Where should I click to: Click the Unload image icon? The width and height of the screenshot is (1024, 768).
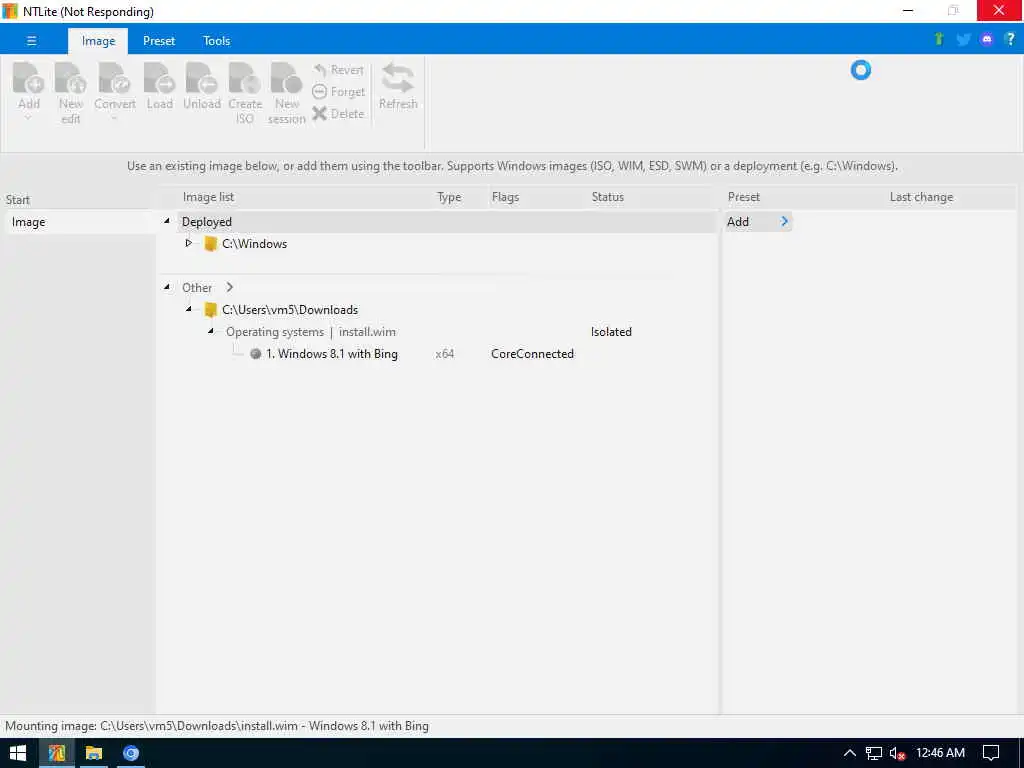point(201,78)
